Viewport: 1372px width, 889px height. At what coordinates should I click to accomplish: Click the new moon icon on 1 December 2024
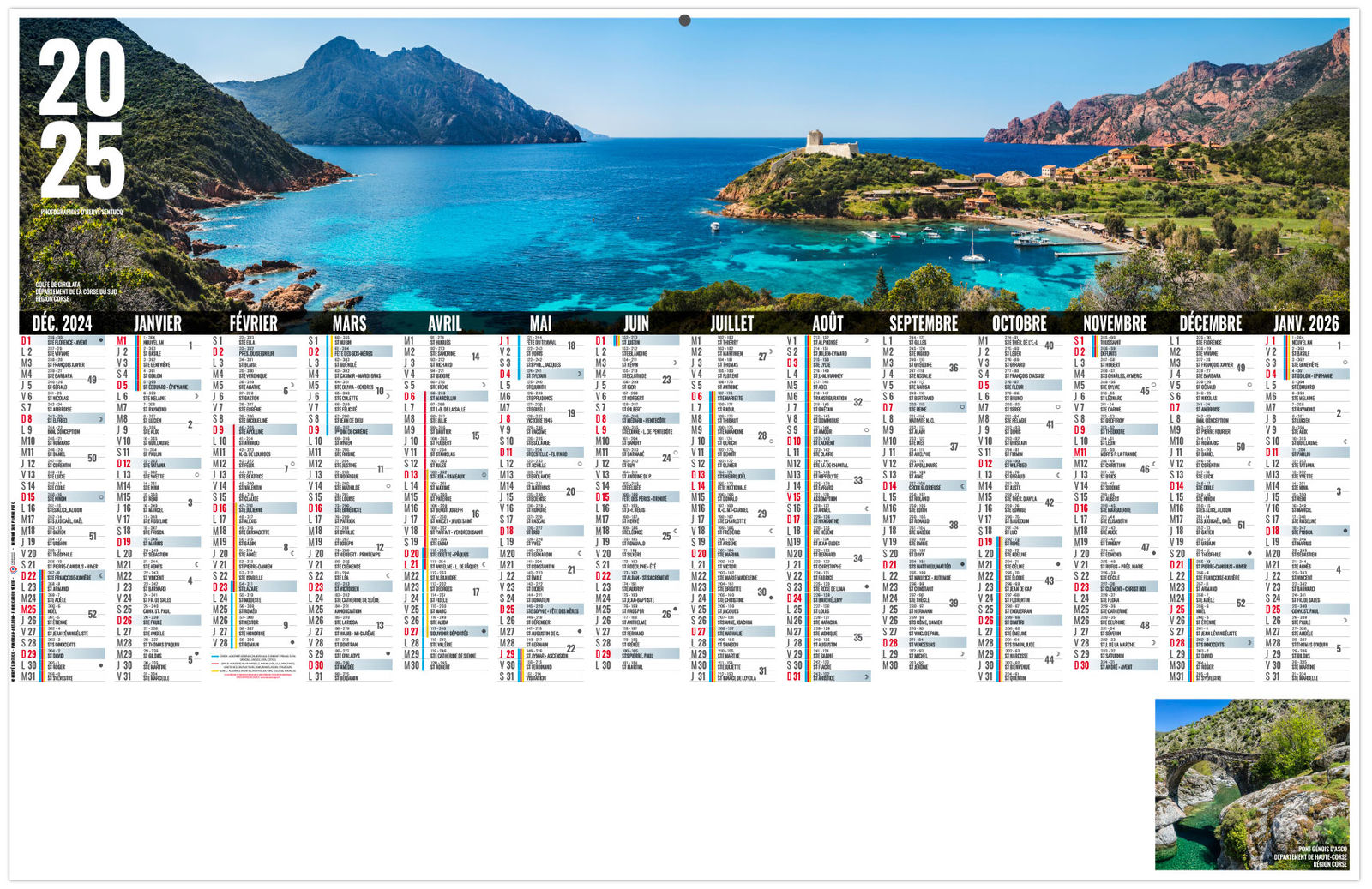[x=101, y=341]
